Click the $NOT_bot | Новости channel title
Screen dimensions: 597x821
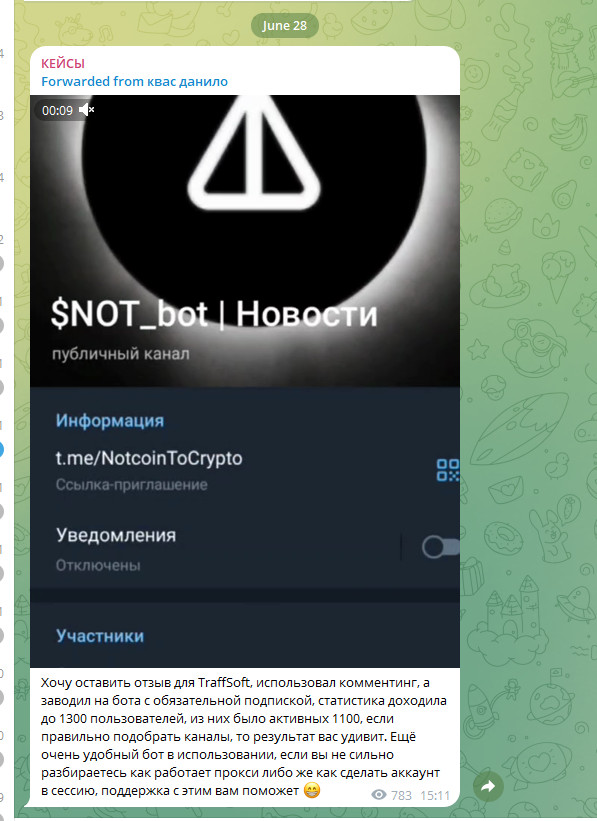point(214,314)
